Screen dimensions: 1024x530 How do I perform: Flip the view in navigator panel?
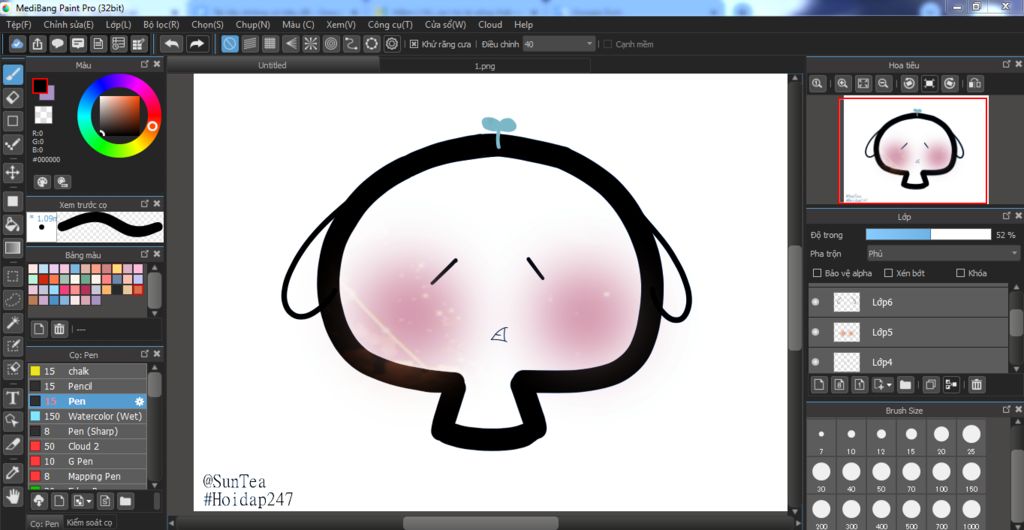974,84
